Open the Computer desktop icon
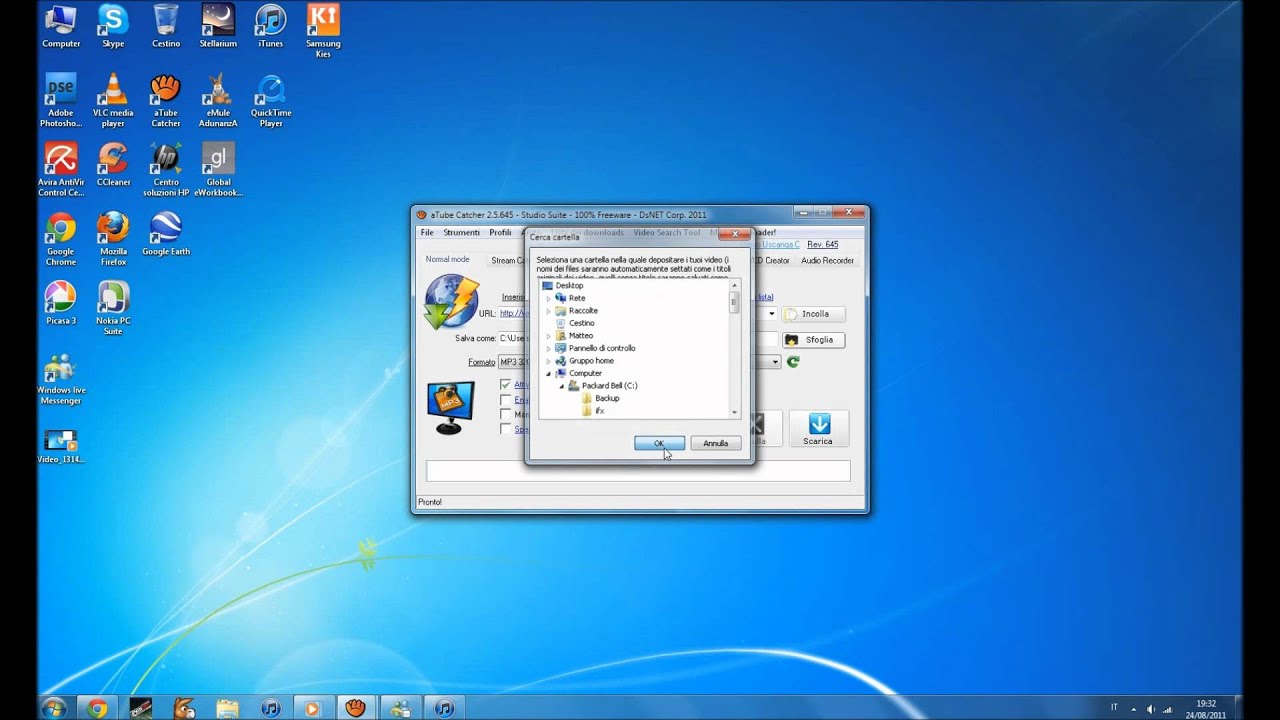Image resolution: width=1280 pixels, height=720 pixels. coord(61,27)
